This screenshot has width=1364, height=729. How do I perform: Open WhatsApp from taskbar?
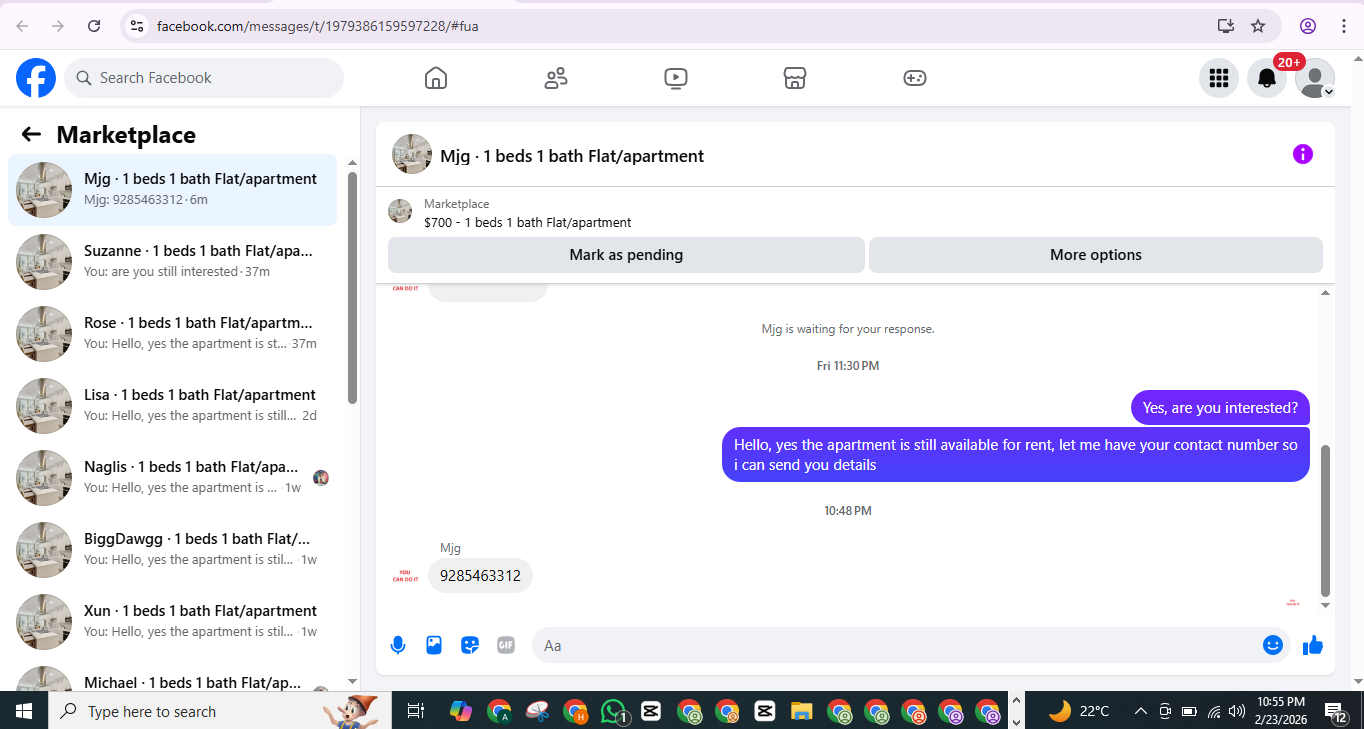613,711
